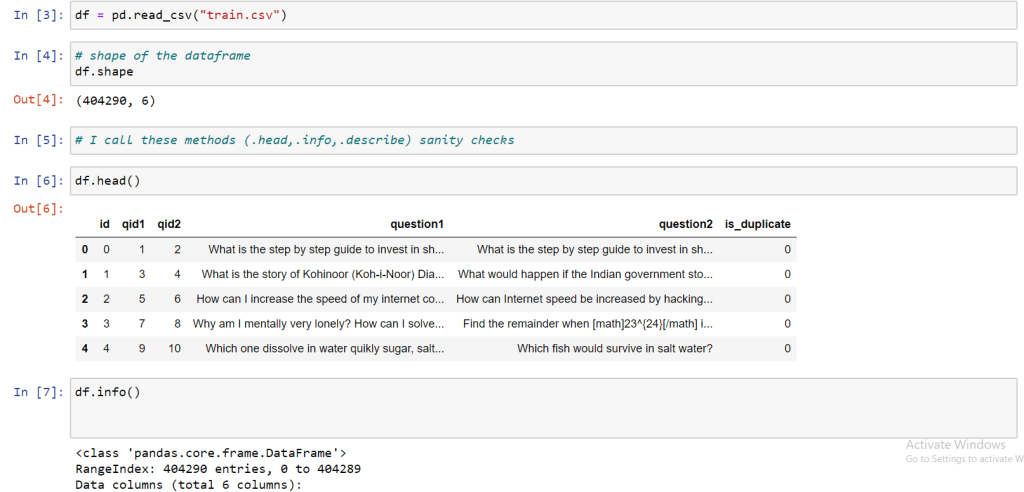Click the qid2 column header
Image resolution: width=1024 pixels, height=492 pixels.
pyautogui.click(x=169, y=225)
